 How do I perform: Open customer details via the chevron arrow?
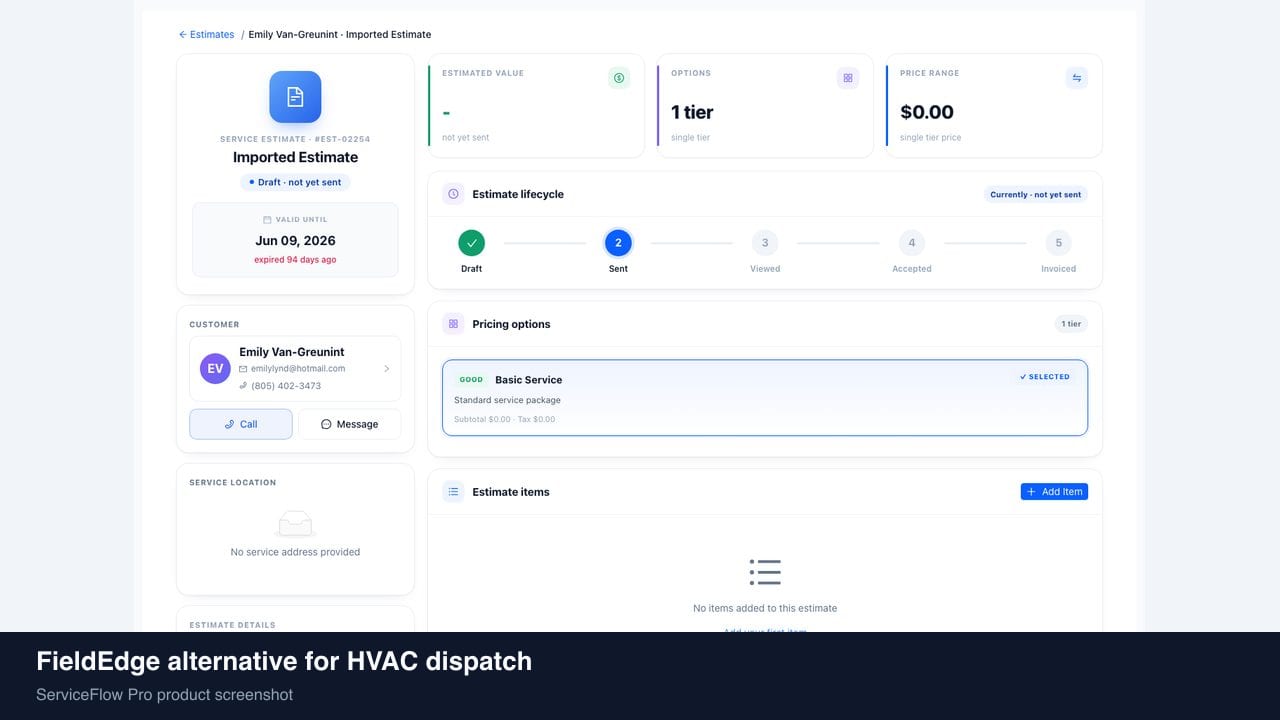click(387, 369)
